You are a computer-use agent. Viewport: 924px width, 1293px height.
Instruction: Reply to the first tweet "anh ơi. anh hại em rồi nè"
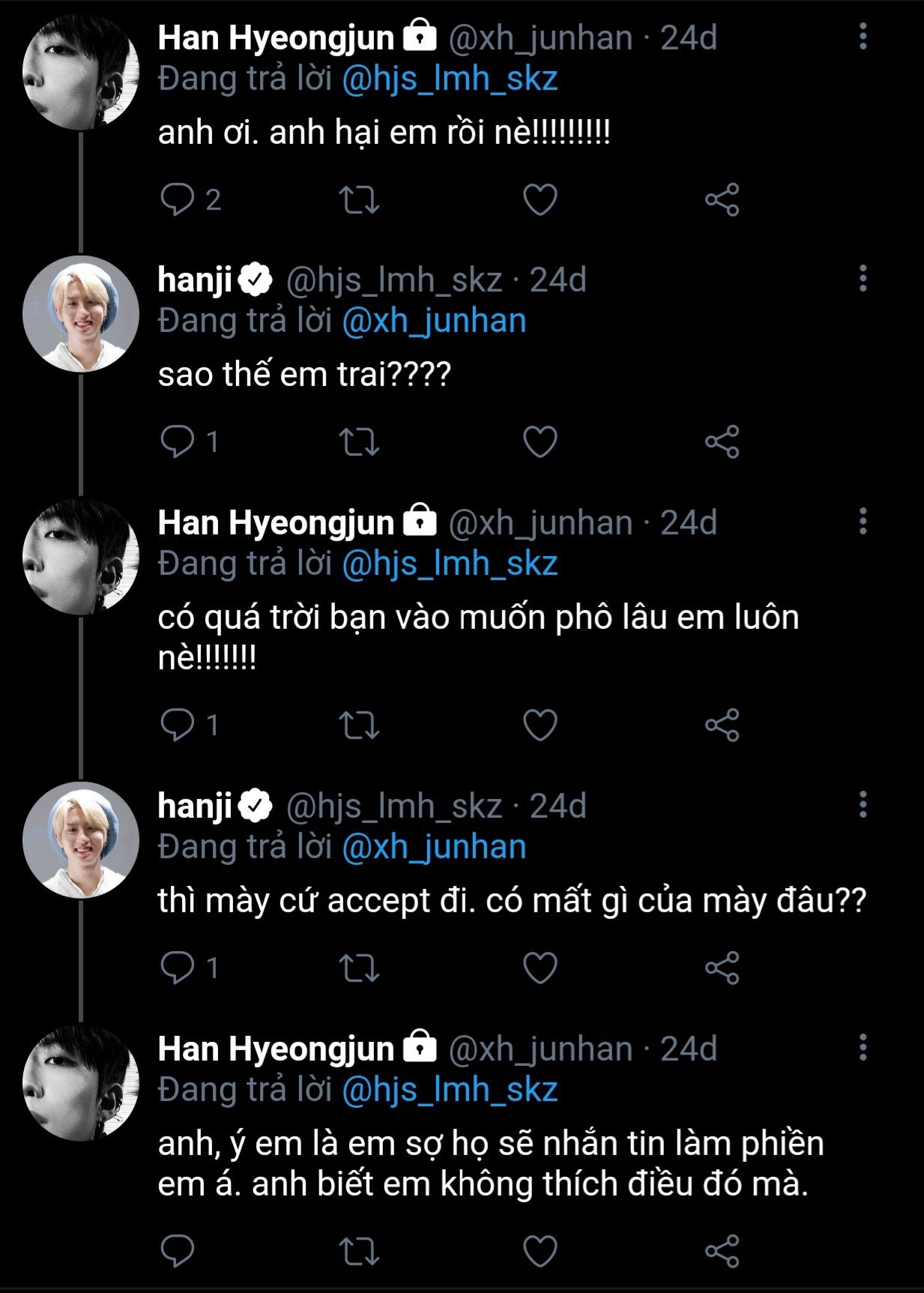click(x=178, y=200)
